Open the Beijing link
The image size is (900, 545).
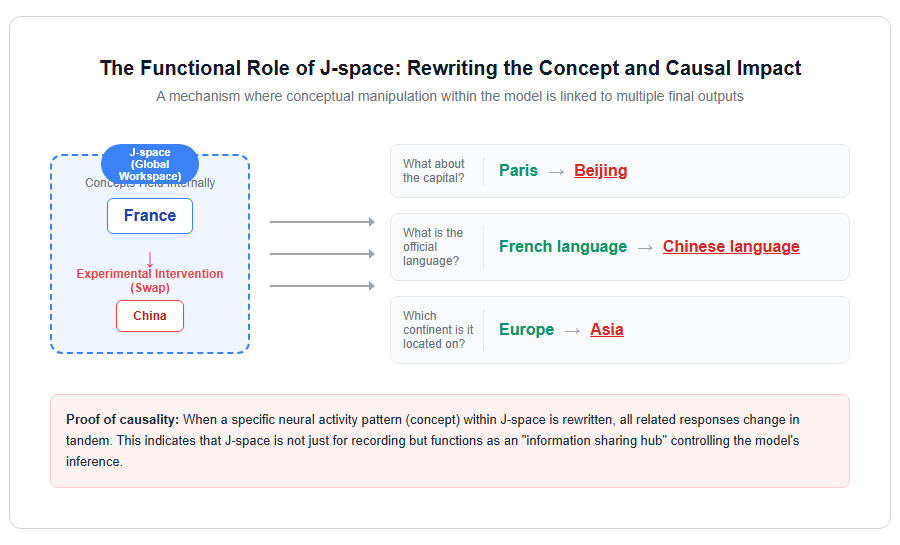[x=600, y=170]
